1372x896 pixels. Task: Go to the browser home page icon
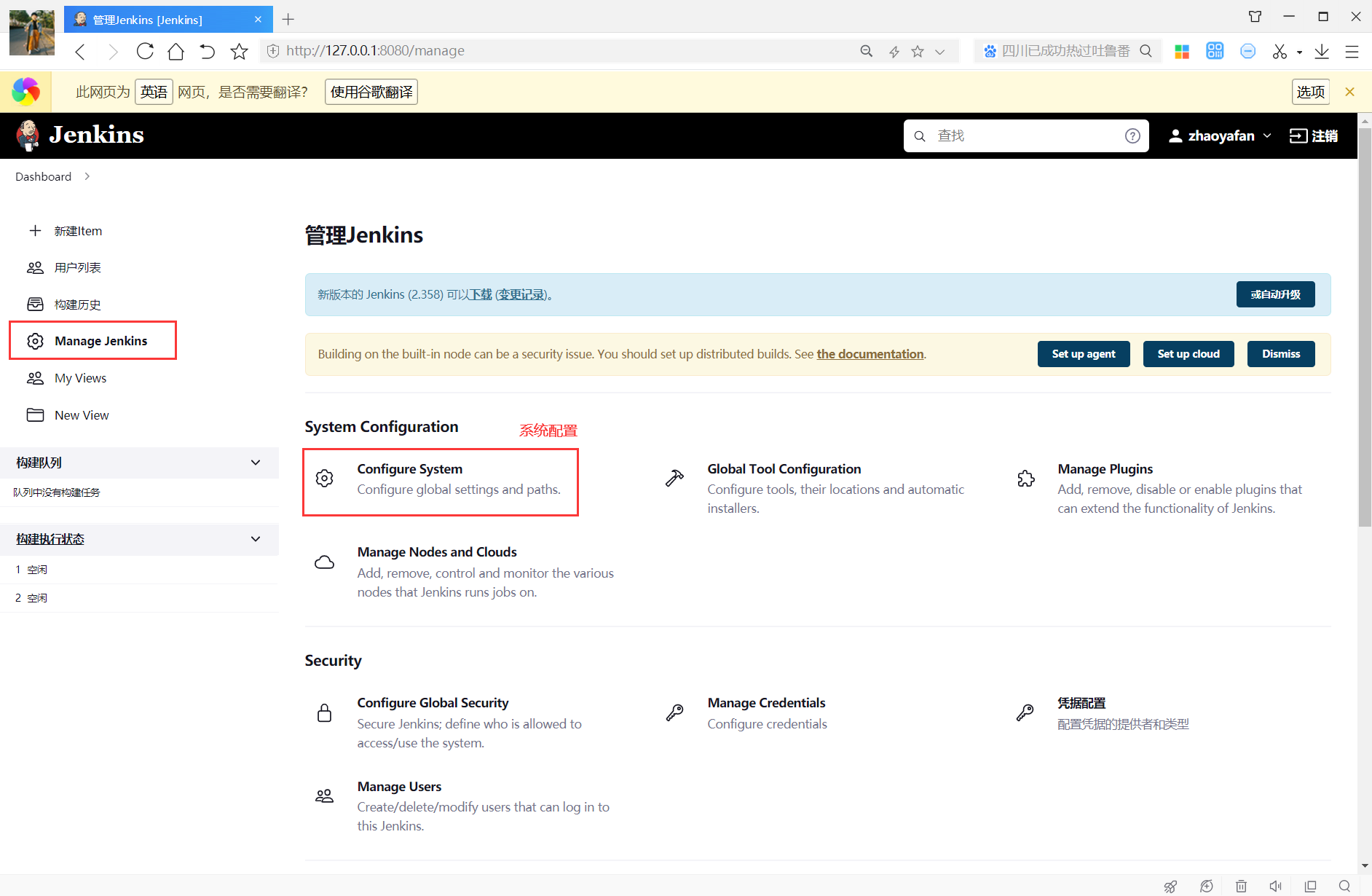tap(176, 51)
